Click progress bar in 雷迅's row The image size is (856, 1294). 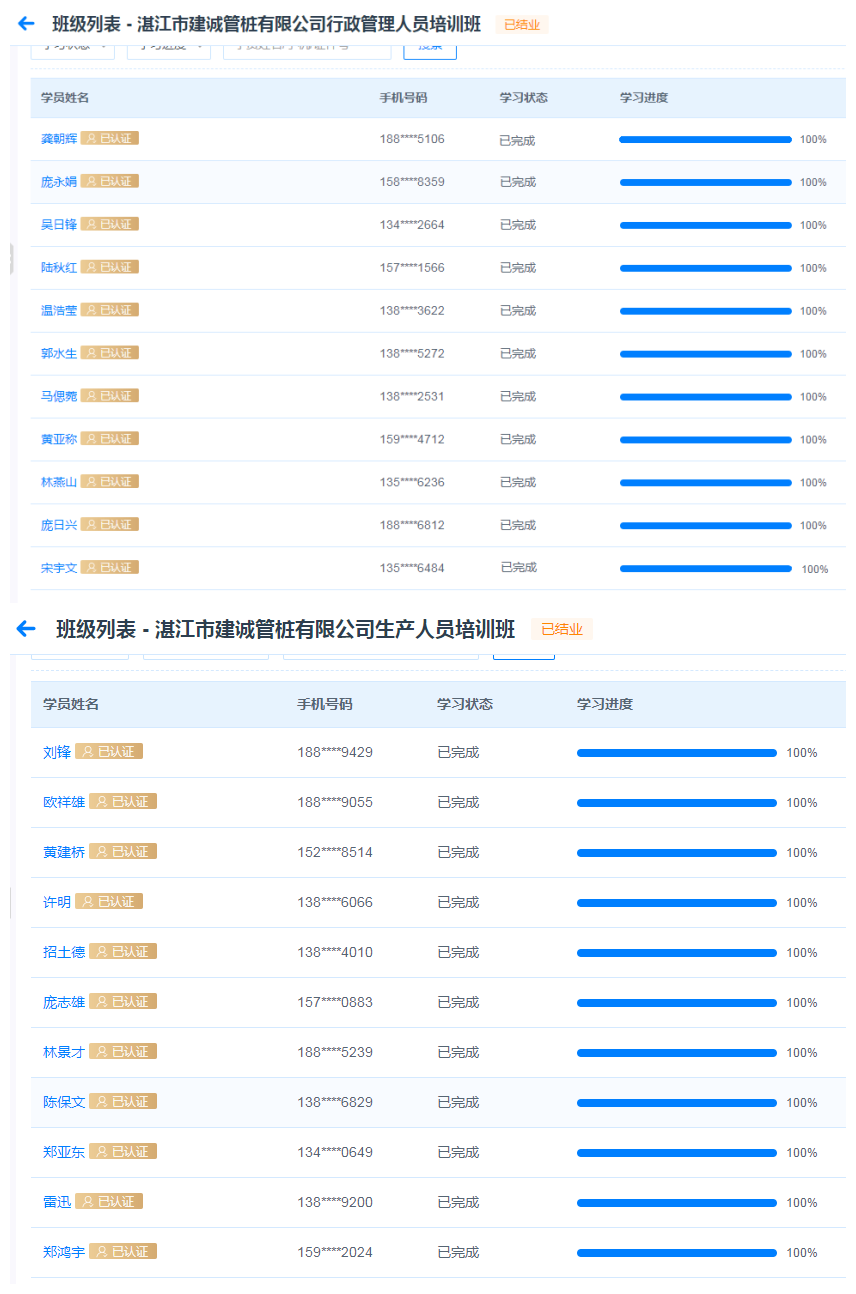click(x=676, y=1203)
